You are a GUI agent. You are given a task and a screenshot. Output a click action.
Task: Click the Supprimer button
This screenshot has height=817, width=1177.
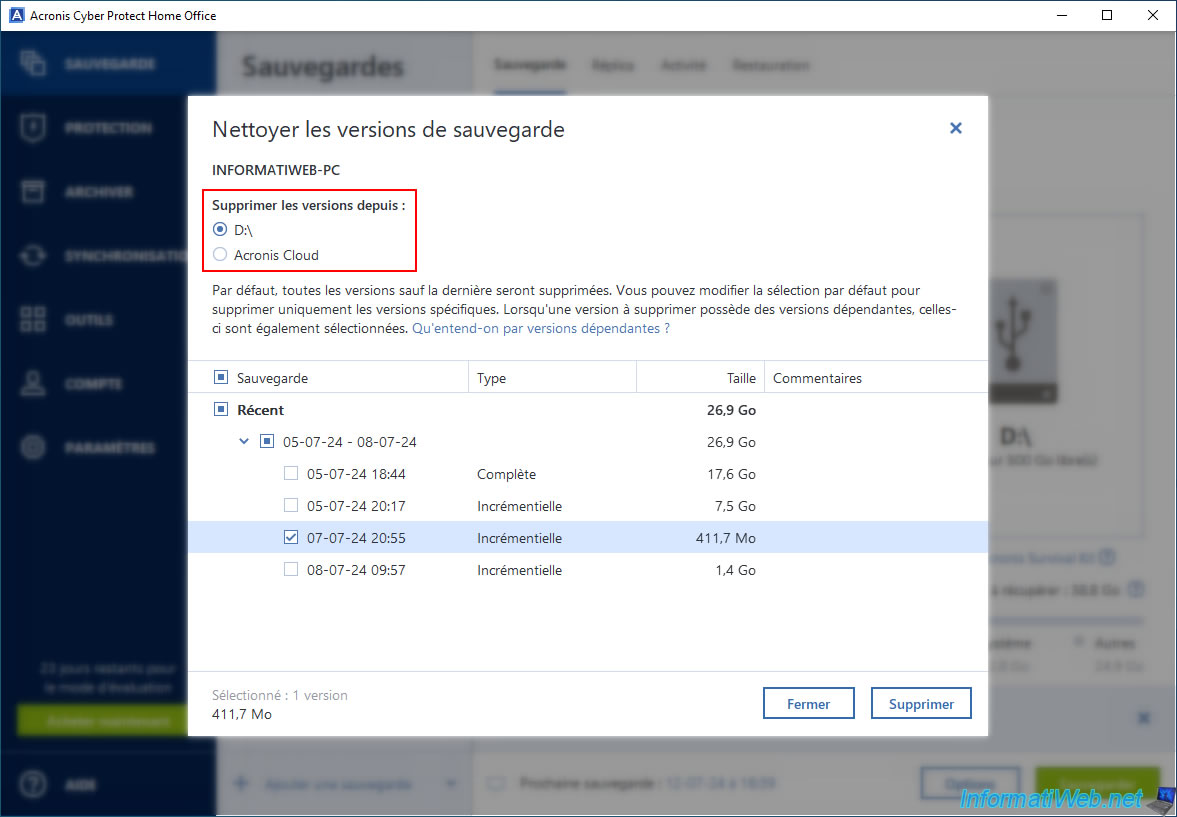tap(920, 704)
